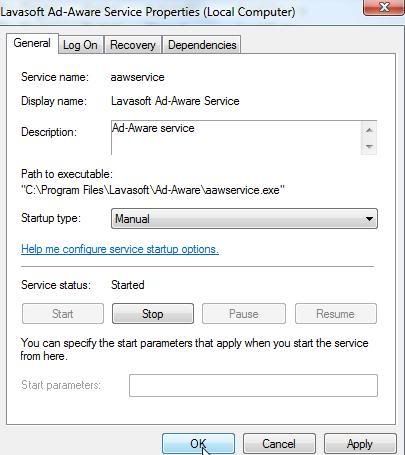Apply the service settings

click(360, 444)
